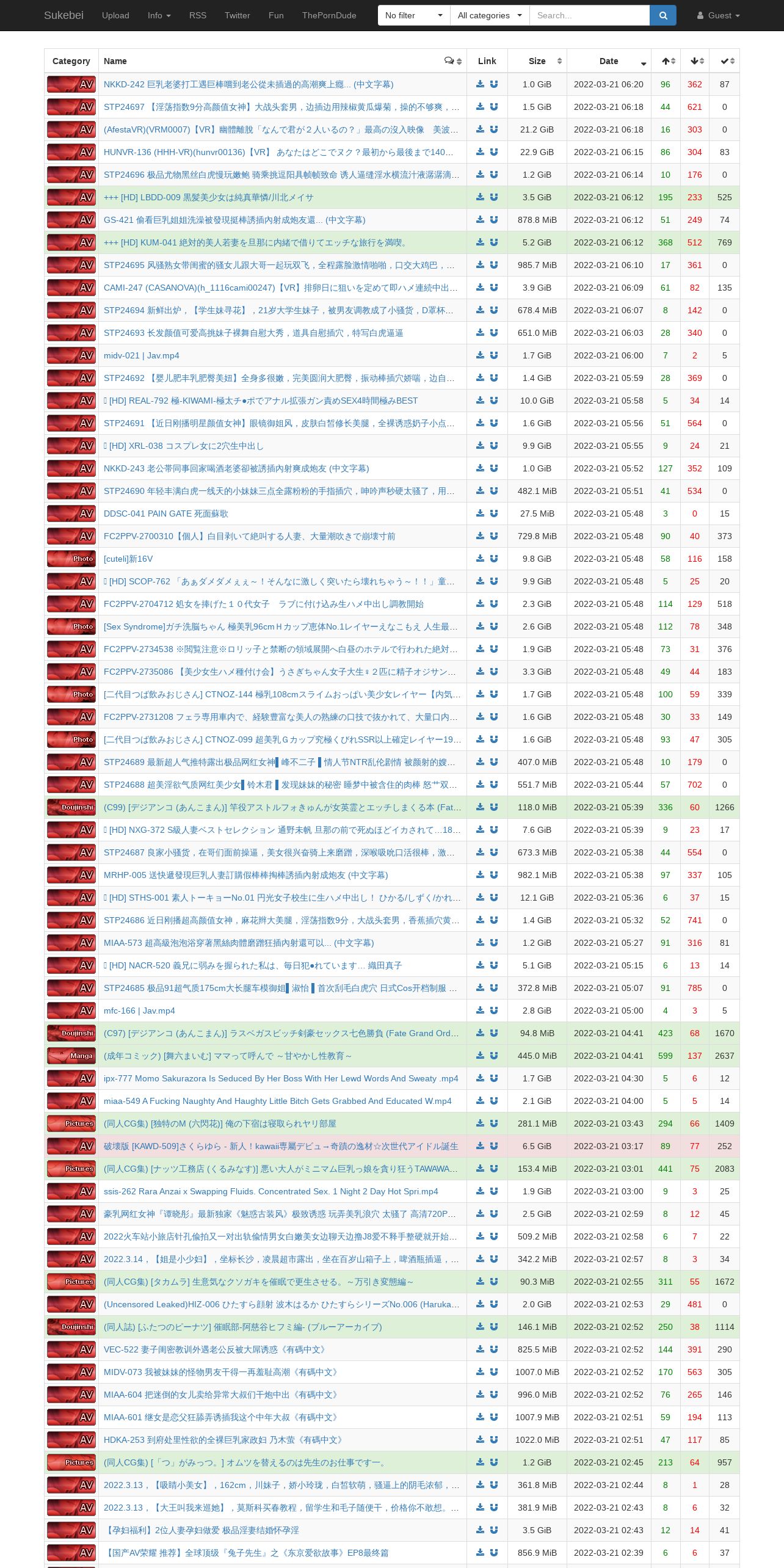The width and height of the screenshot is (784, 1568).
Task: Open magnet link for [cuteli]新16V
Action: (494, 559)
